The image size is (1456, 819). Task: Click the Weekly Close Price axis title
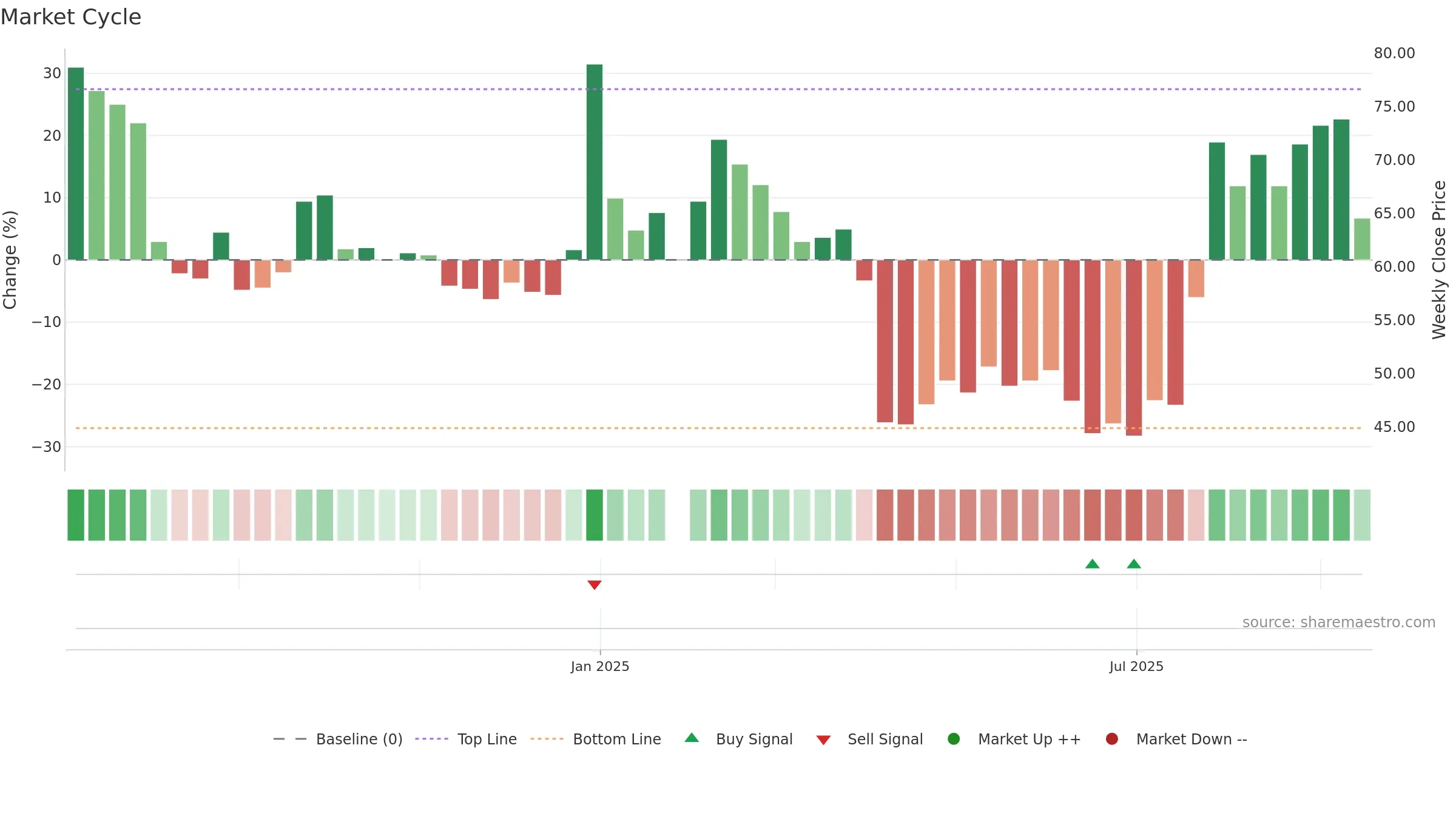(1439, 260)
